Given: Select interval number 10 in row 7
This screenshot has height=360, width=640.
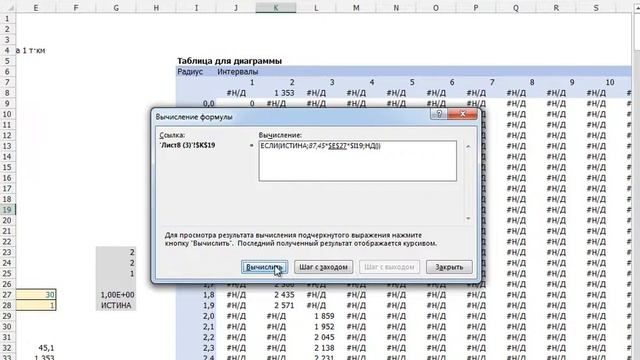Looking at the screenshot, I should [x=596, y=82].
